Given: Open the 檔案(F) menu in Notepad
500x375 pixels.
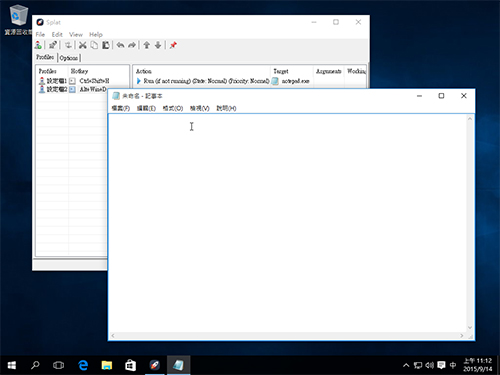Looking at the screenshot, I should point(121,108).
